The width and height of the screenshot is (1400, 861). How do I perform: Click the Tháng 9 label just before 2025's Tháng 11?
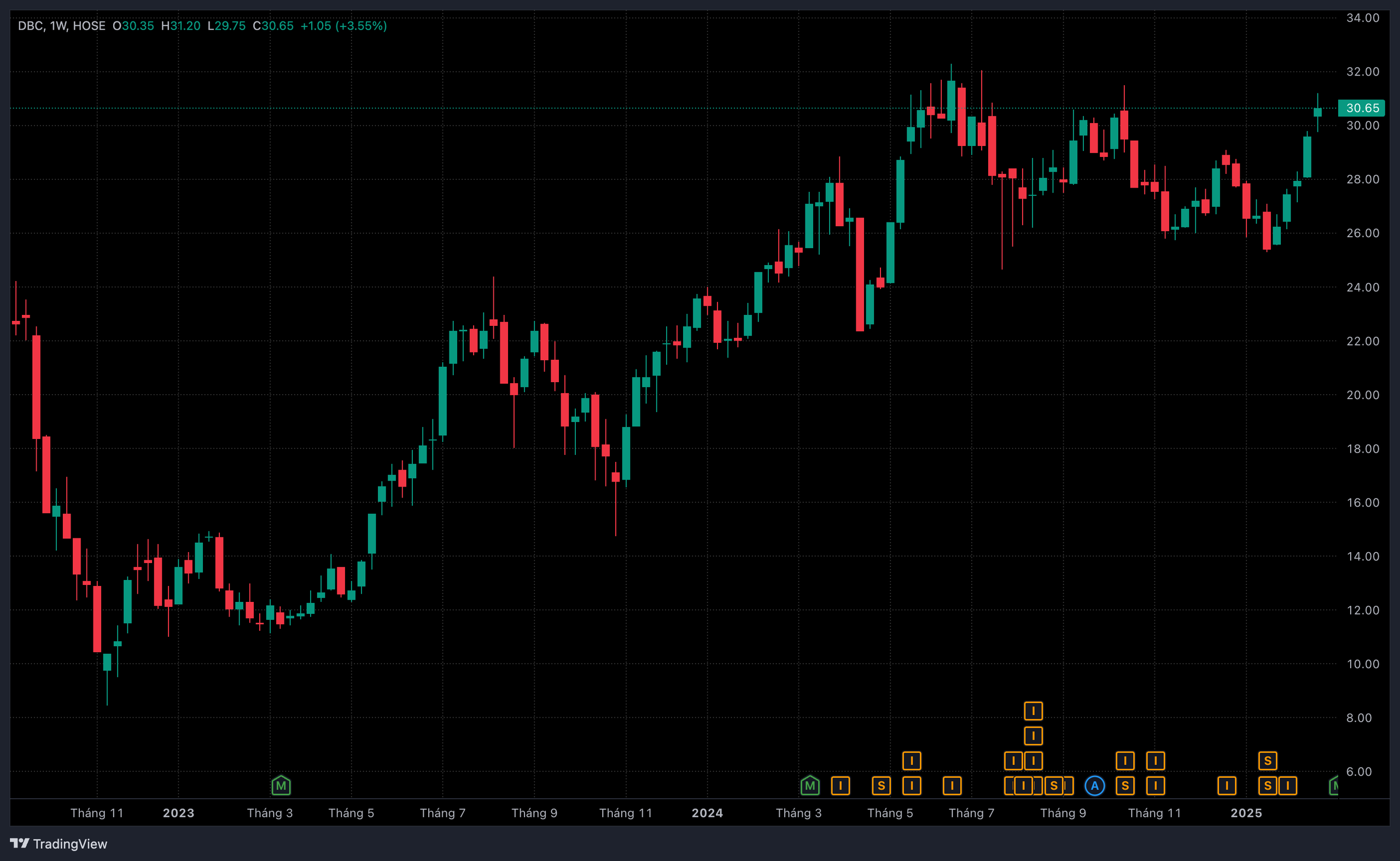point(1063,812)
